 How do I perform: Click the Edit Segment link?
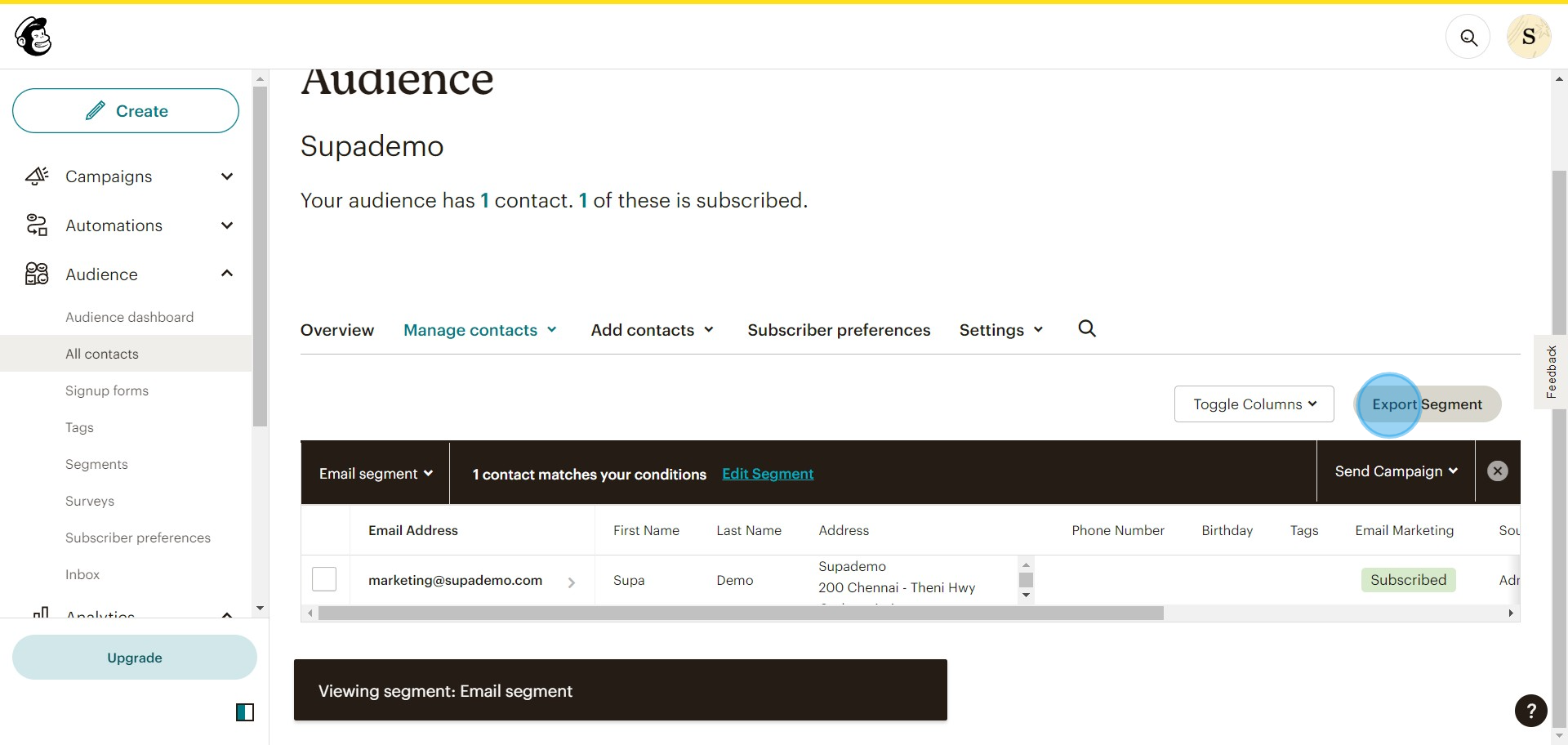[x=768, y=474]
